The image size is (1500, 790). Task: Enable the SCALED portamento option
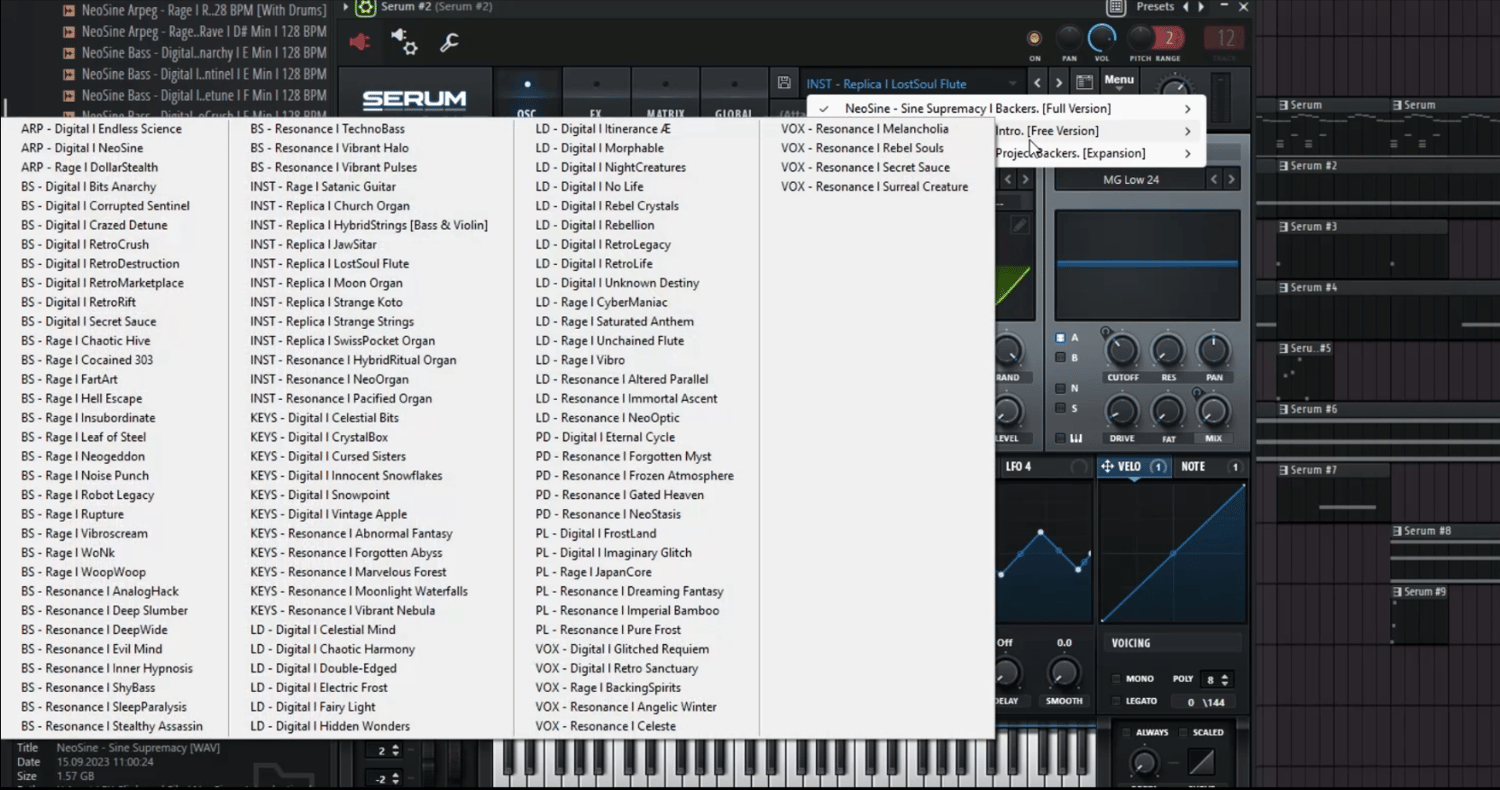point(1185,733)
